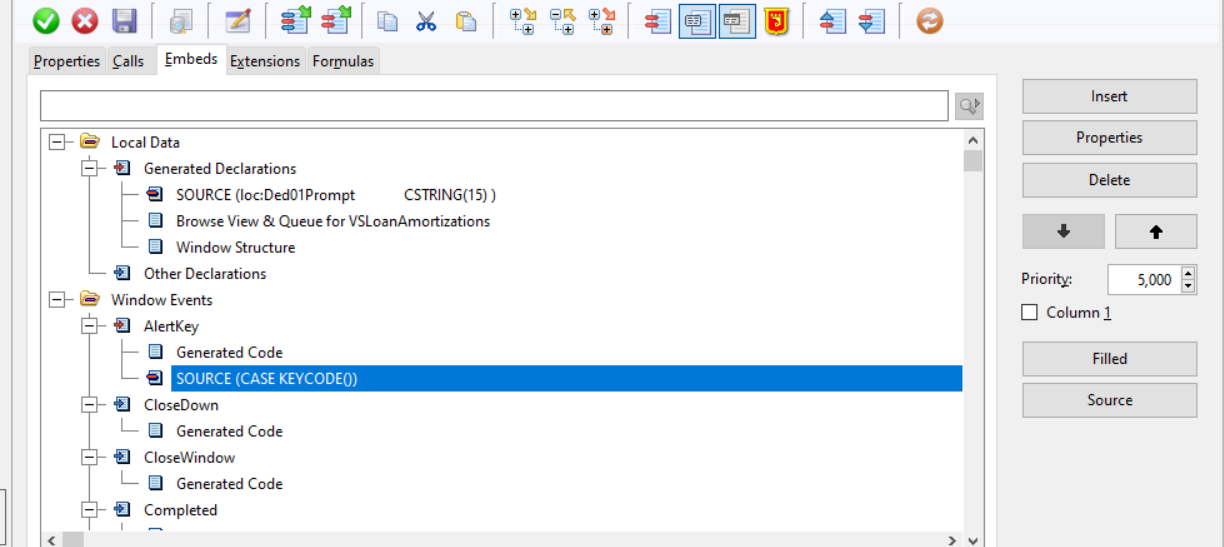
Task: Collapse the AlertKey tree node
Action: click(89, 326)
